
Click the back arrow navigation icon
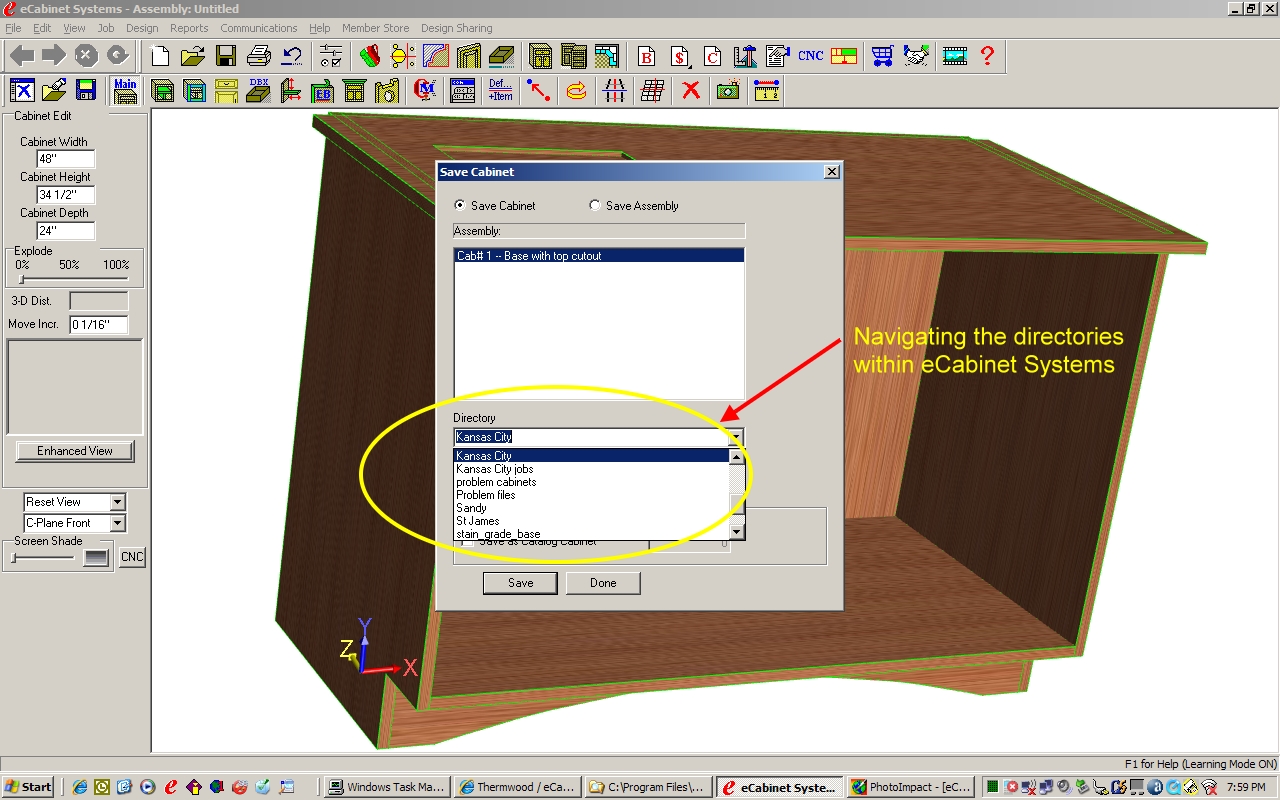coord(22,56)
